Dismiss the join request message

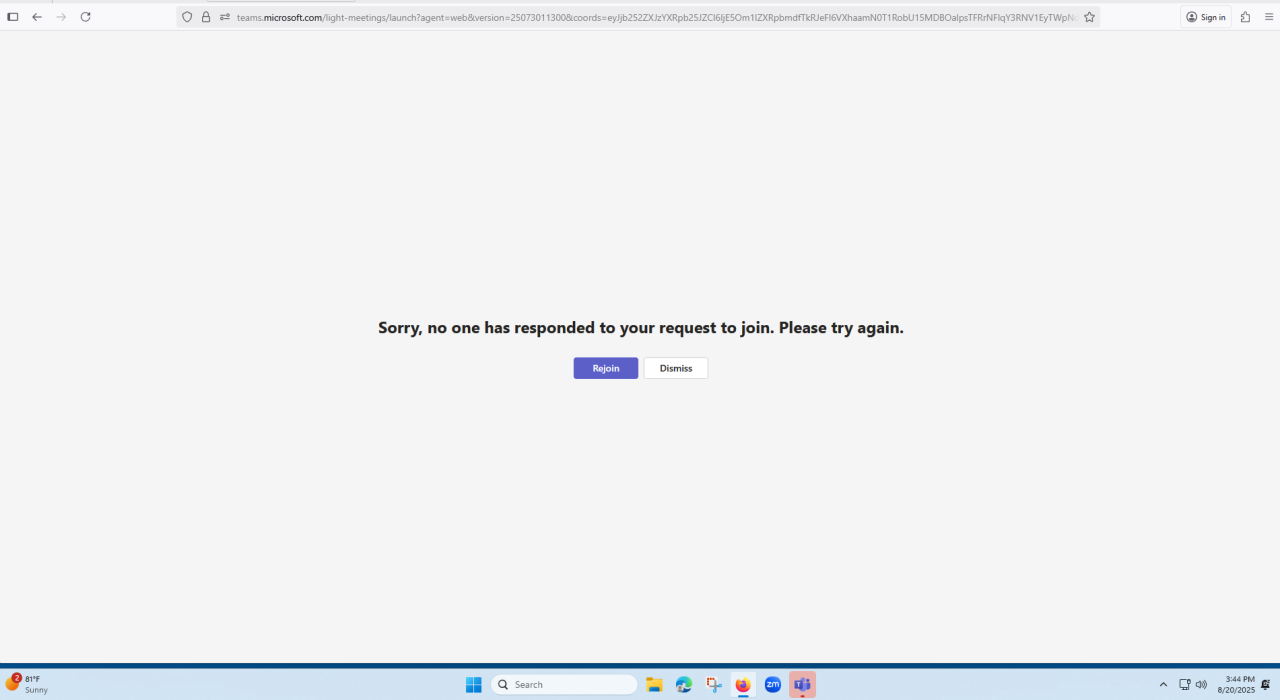pyautogui.click(x=675, y=368)
